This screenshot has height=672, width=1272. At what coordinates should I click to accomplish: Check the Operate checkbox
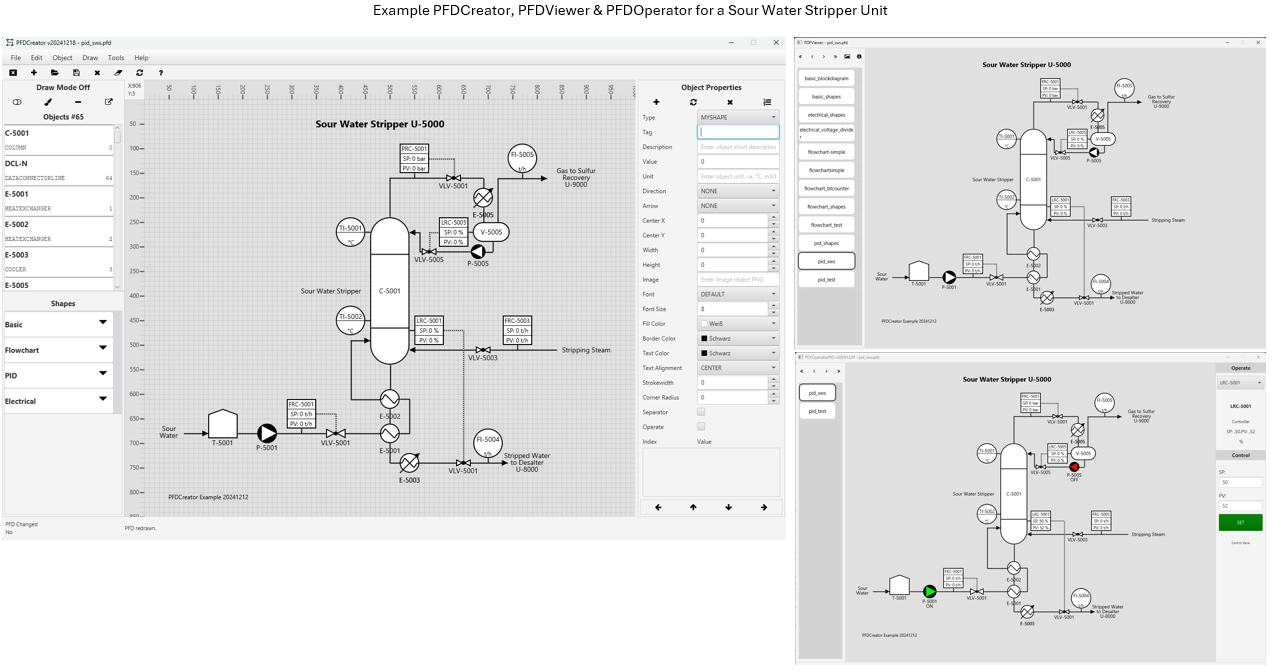[x=700, y=427]
